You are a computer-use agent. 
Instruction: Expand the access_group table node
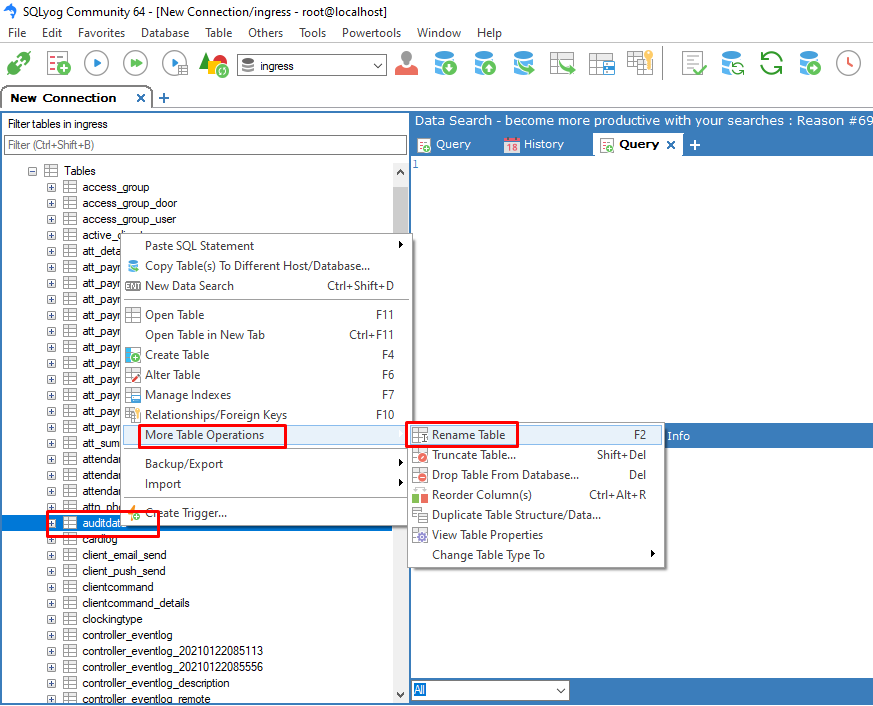(51, 188)
